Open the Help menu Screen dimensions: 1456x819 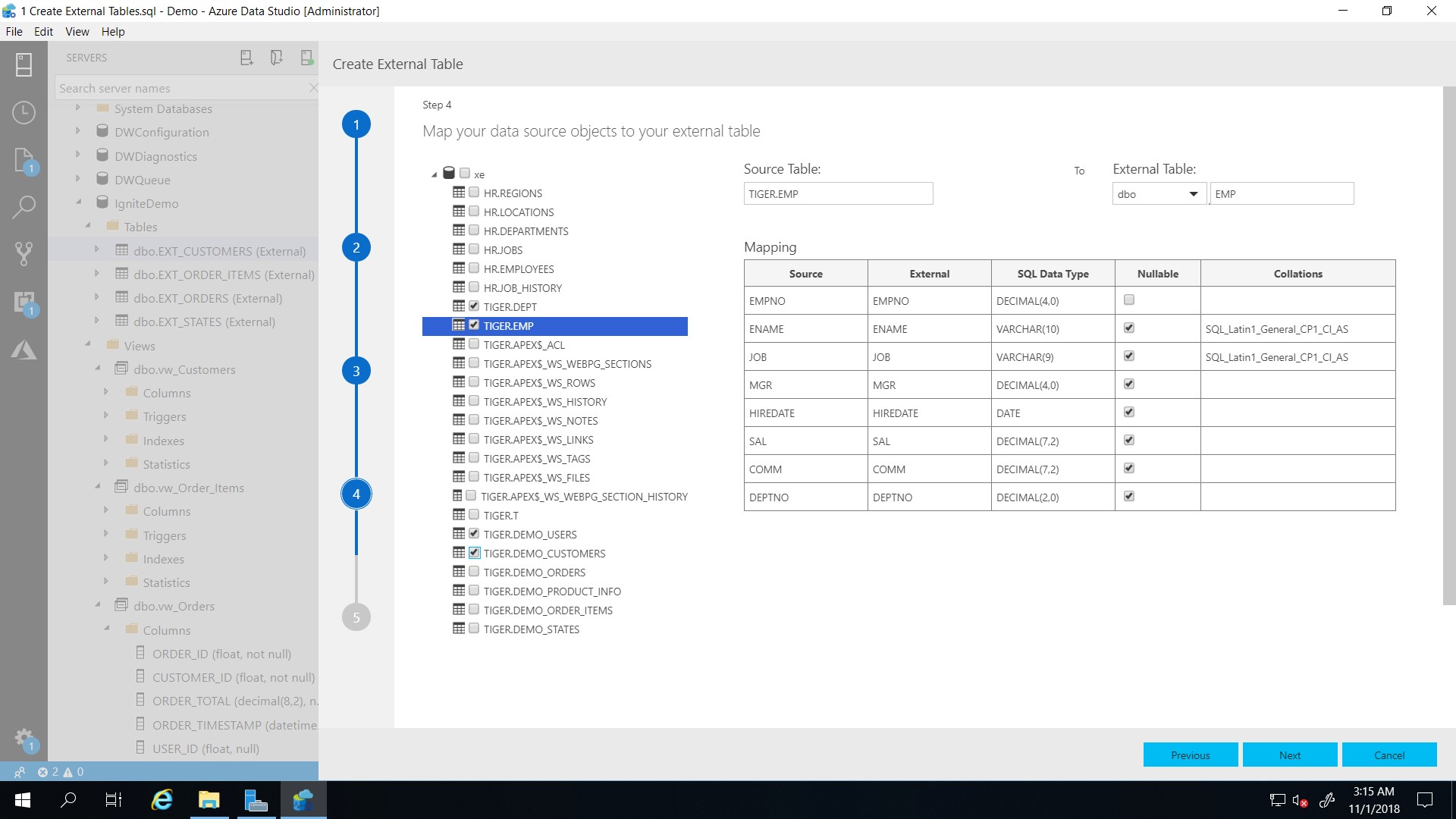(112, 32)
